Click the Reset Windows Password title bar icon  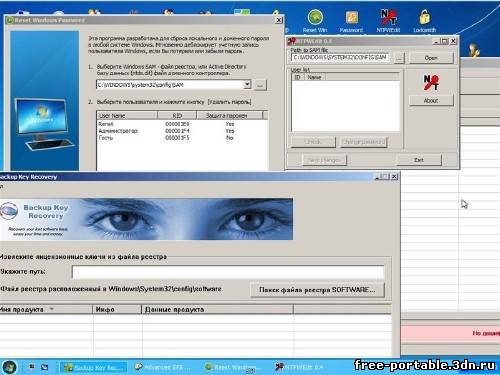10,20
